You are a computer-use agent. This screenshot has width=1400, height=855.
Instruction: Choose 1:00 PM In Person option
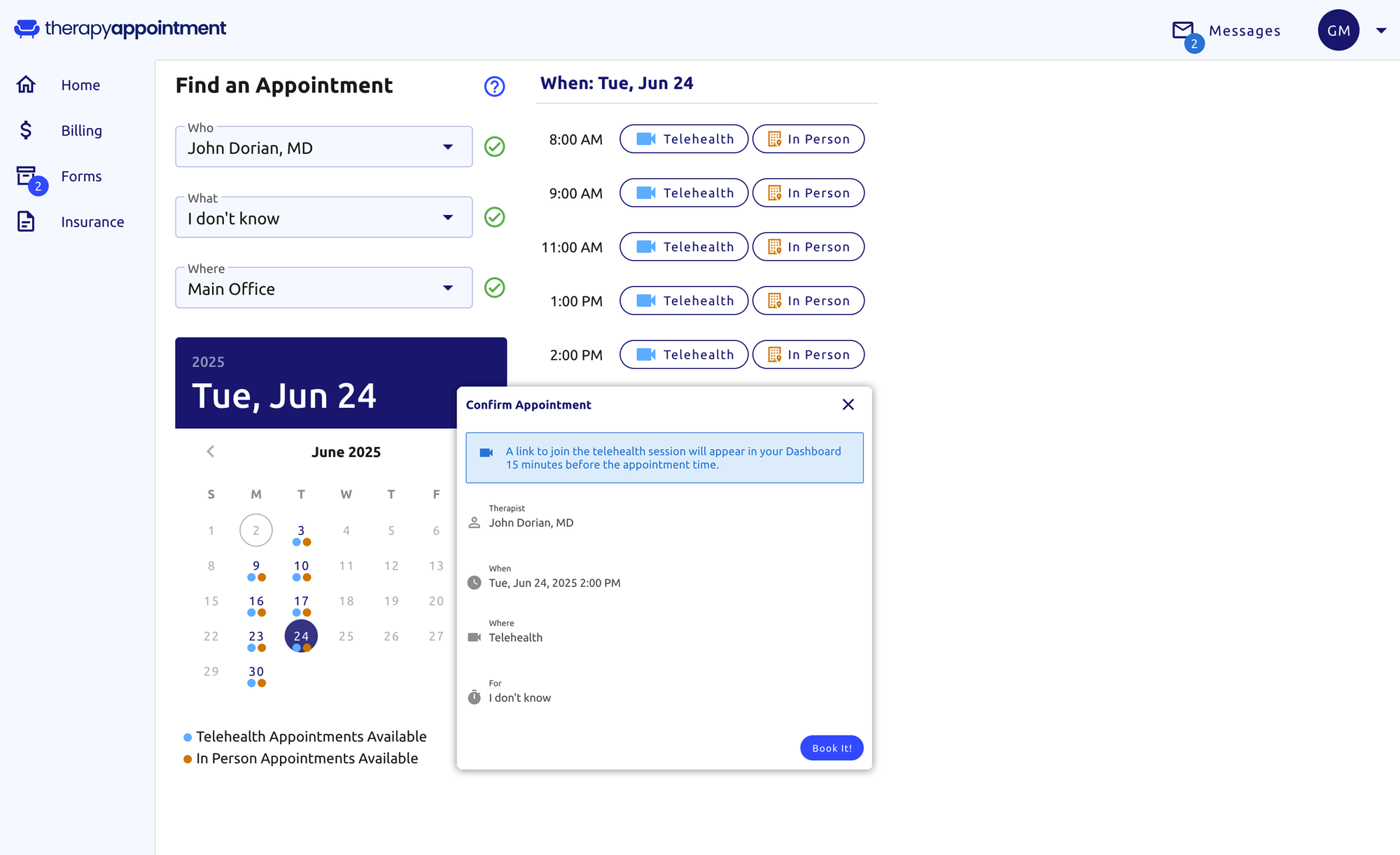[x=808, y=301]
